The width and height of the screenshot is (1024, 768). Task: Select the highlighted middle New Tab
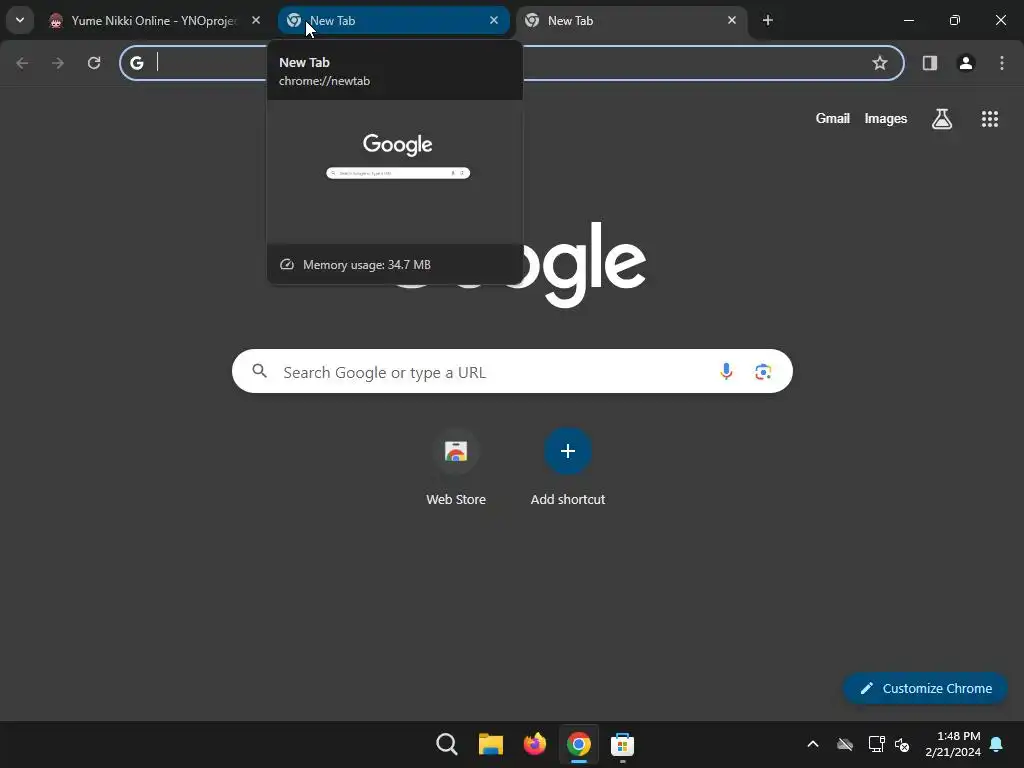pyautogui.click(x=394, y=20)
